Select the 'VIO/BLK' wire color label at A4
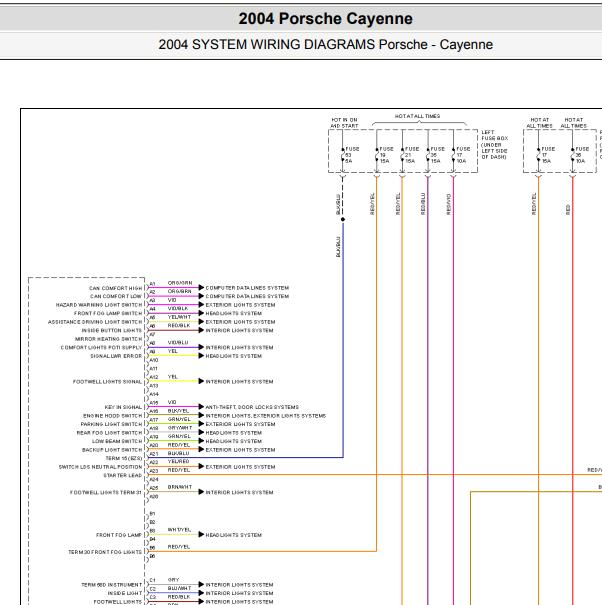 (x=178, y=308)
